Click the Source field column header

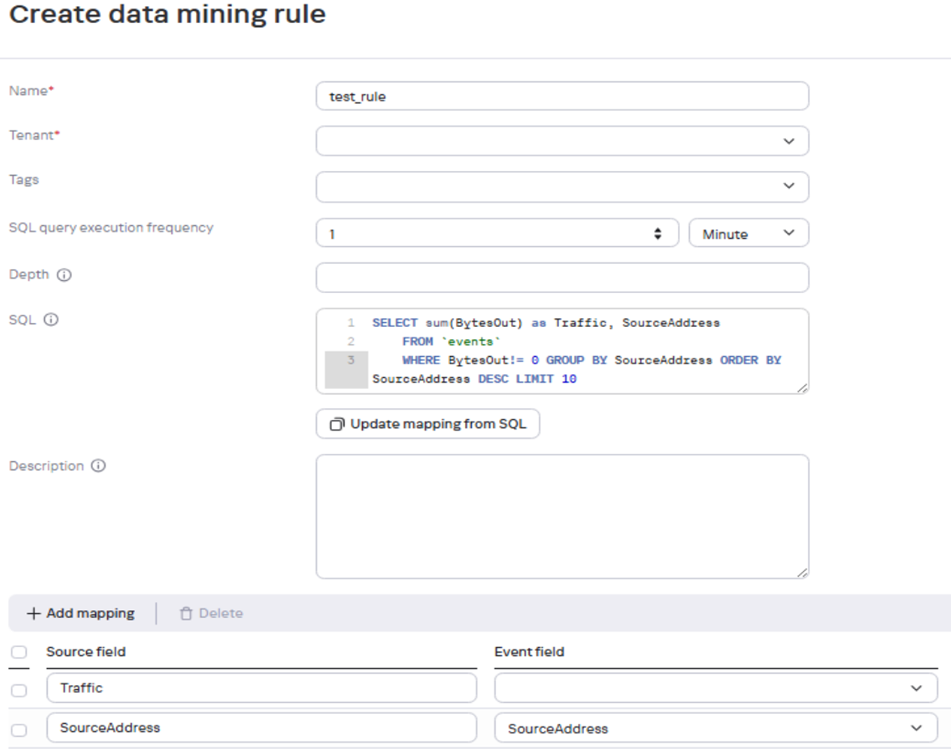(86, 652)
